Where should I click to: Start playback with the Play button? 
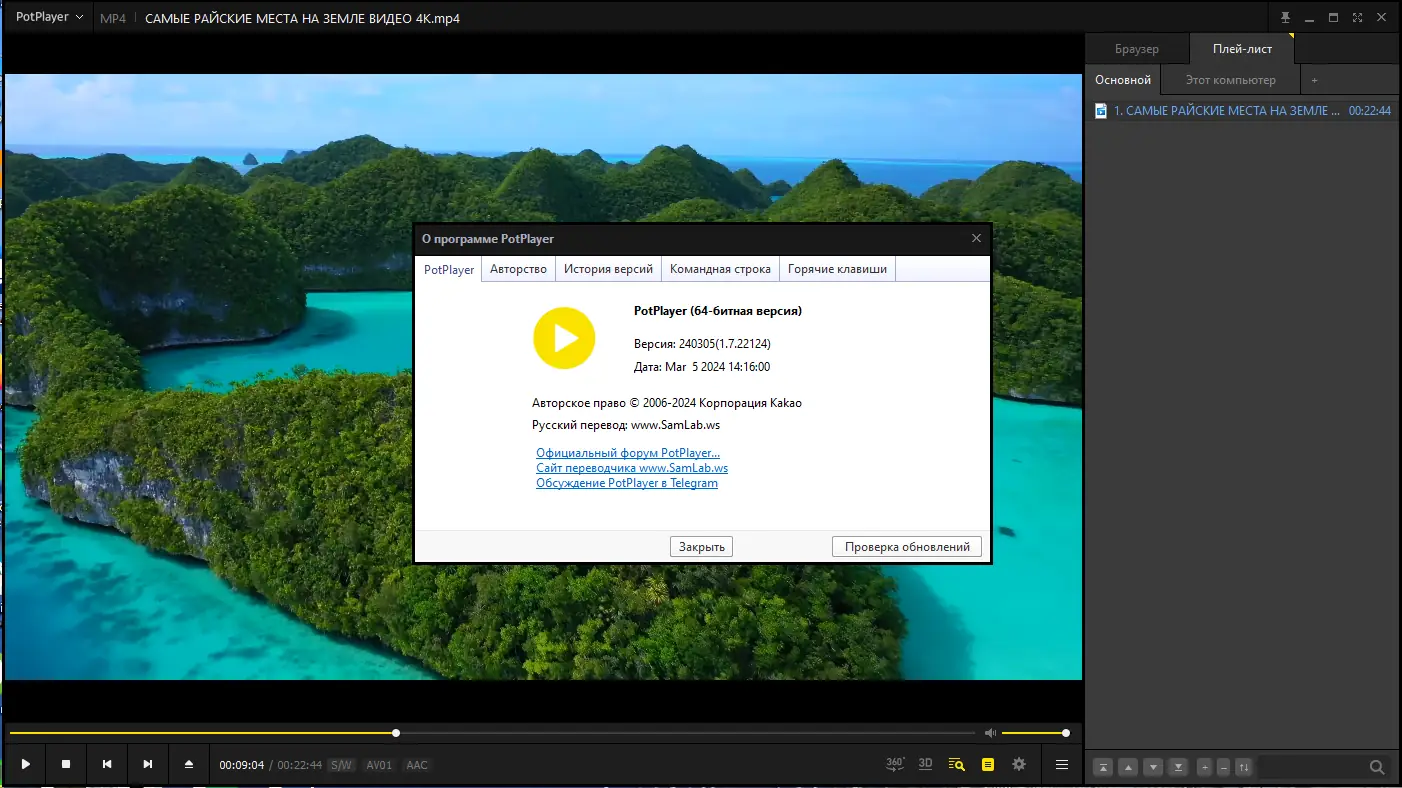26,764
